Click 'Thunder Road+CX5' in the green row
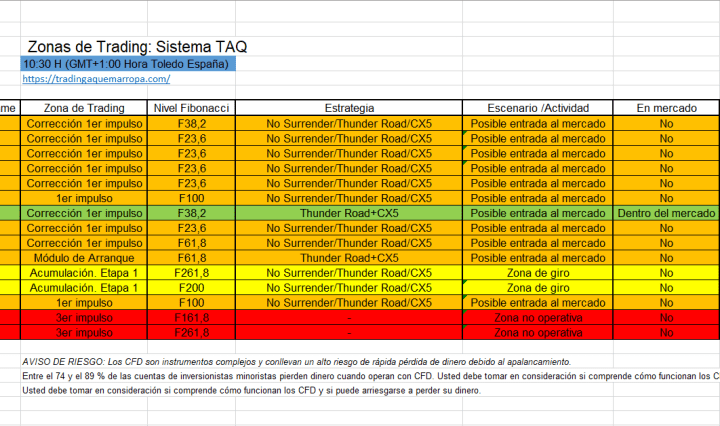Screen dimensions: 720x426 pos(349,214)
